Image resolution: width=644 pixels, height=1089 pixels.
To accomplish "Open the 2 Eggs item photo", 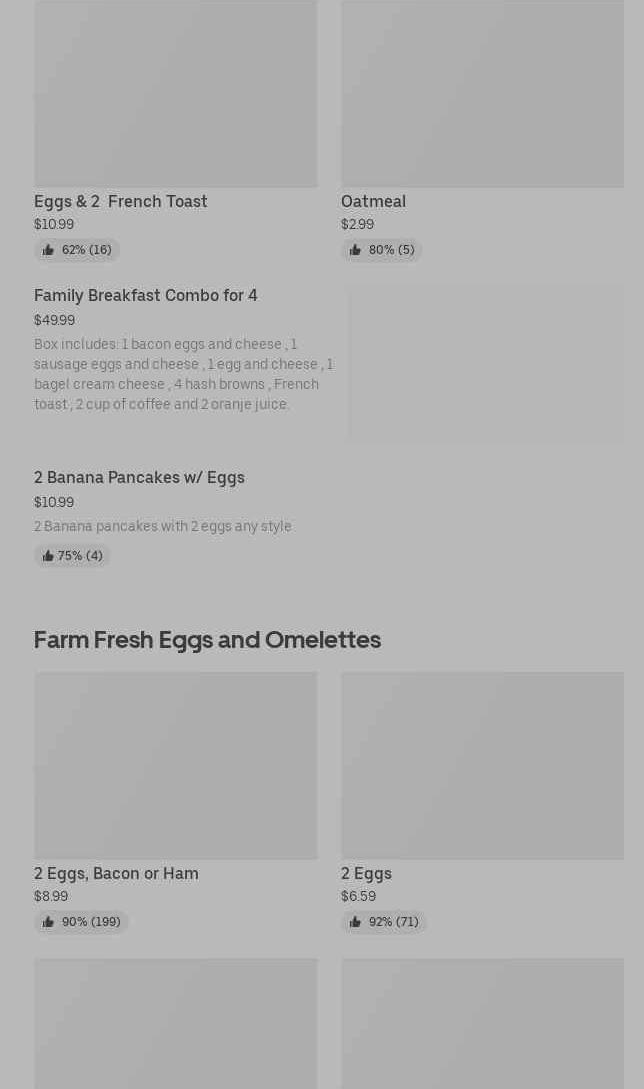I will [482, 765].
